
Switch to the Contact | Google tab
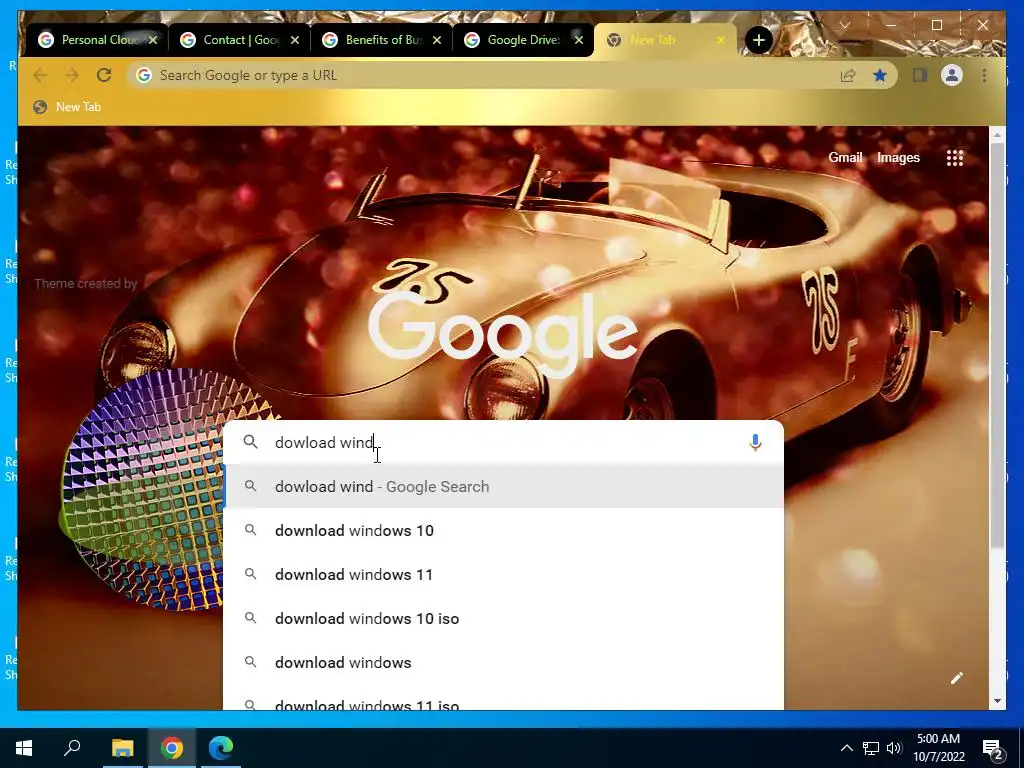(x=240, y=40)
